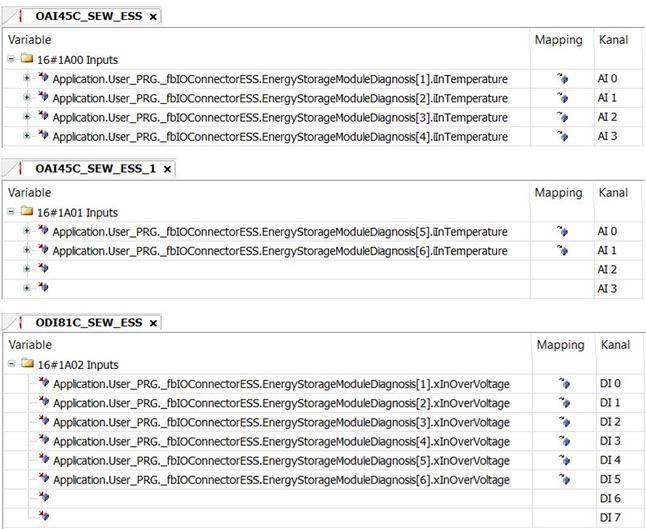Click mapping icon for DI 0 row
The width and height of the screenshot is (646, 529).
point(562,384)
